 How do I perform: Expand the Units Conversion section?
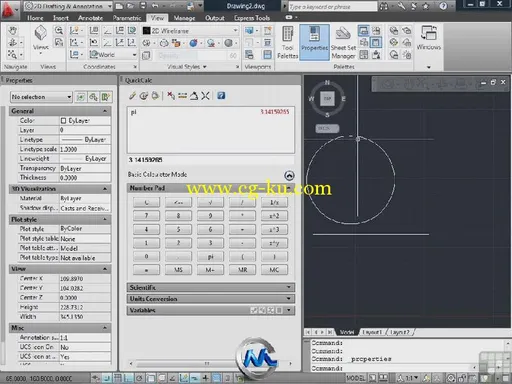(211, 299)
